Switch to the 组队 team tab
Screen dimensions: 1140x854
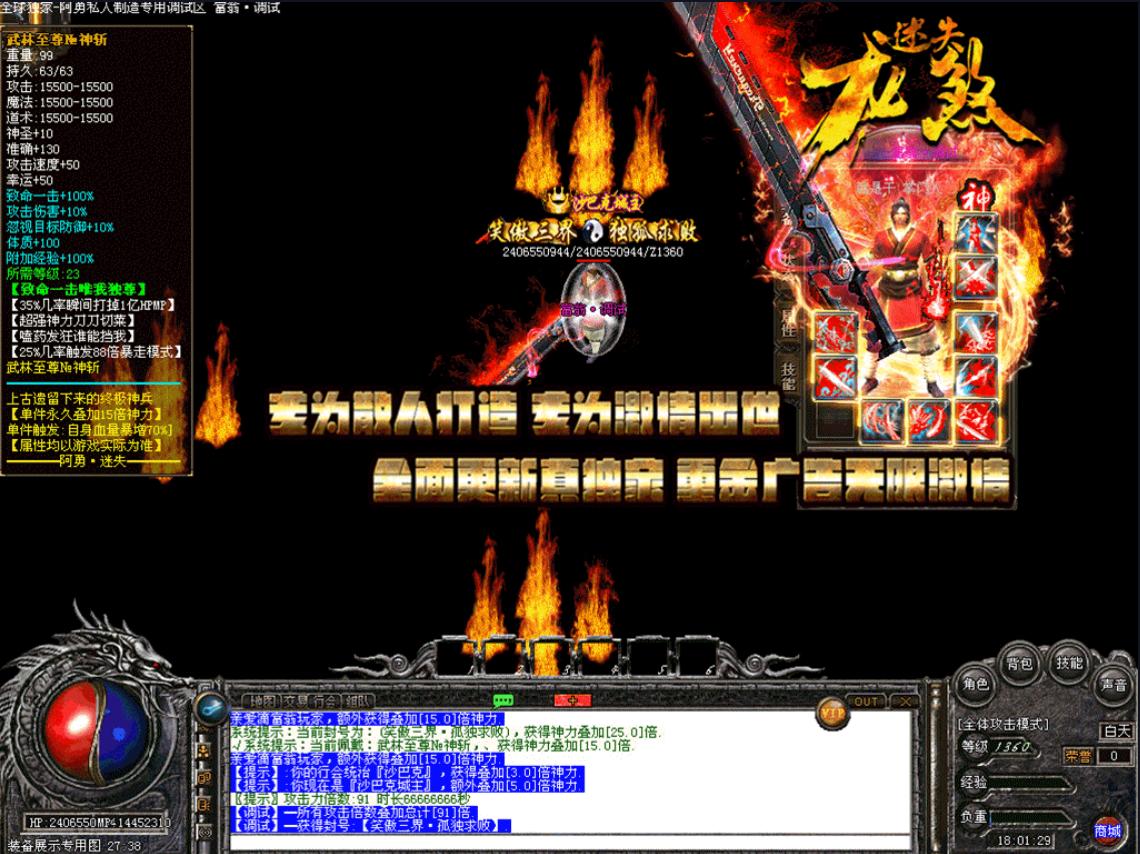pyautogui.click(x=357, y=701)
